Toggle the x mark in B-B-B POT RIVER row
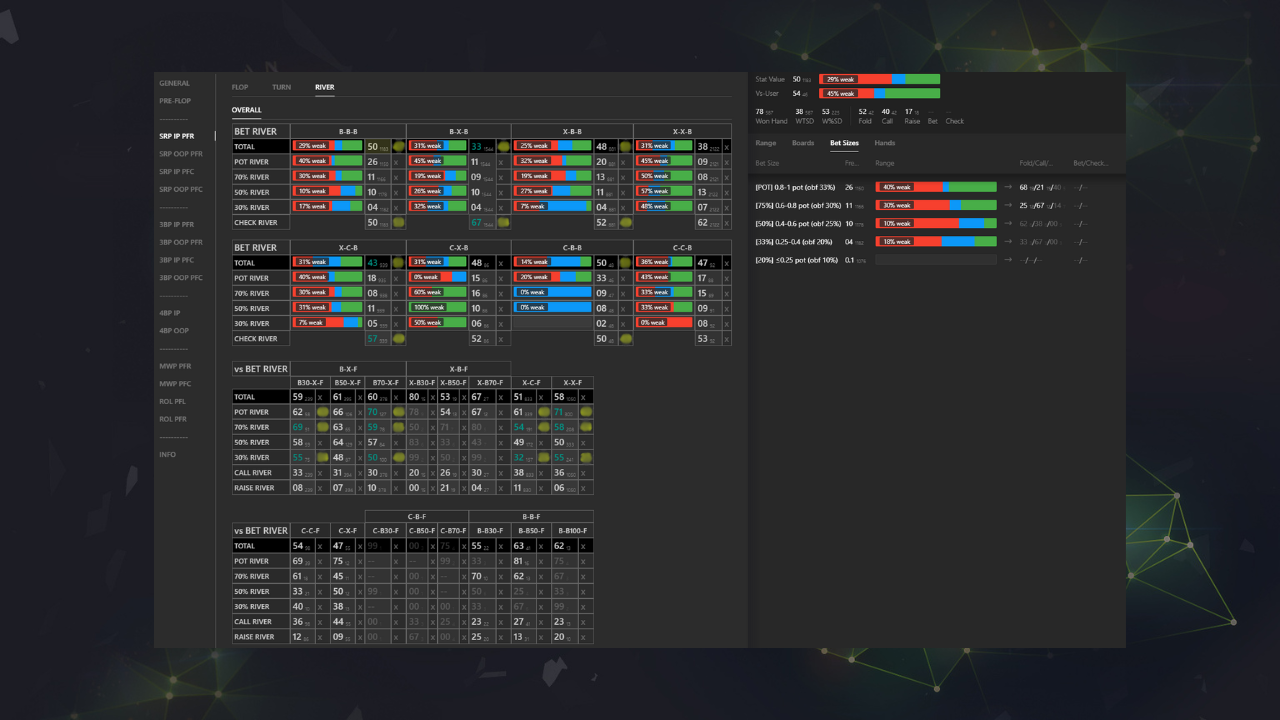 [396, 162]
